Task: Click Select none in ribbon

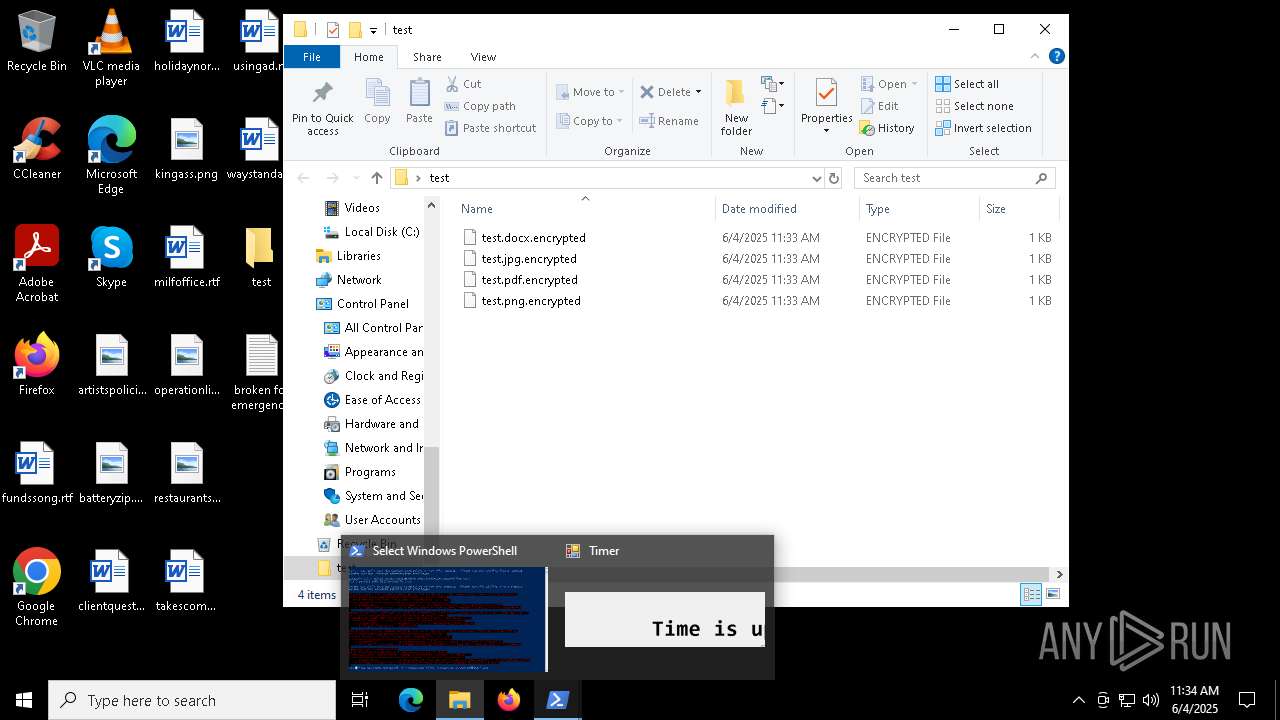Action: click(974, 106)
